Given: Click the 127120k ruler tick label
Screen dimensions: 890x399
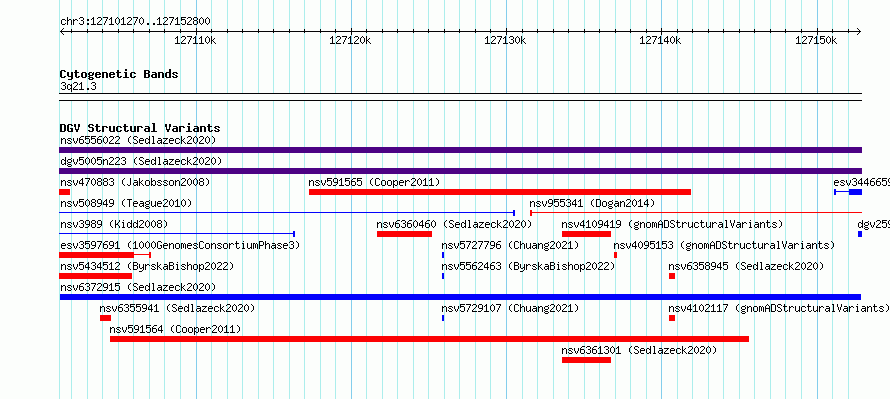Looking at the screenshot, I should tap(350, 41).
